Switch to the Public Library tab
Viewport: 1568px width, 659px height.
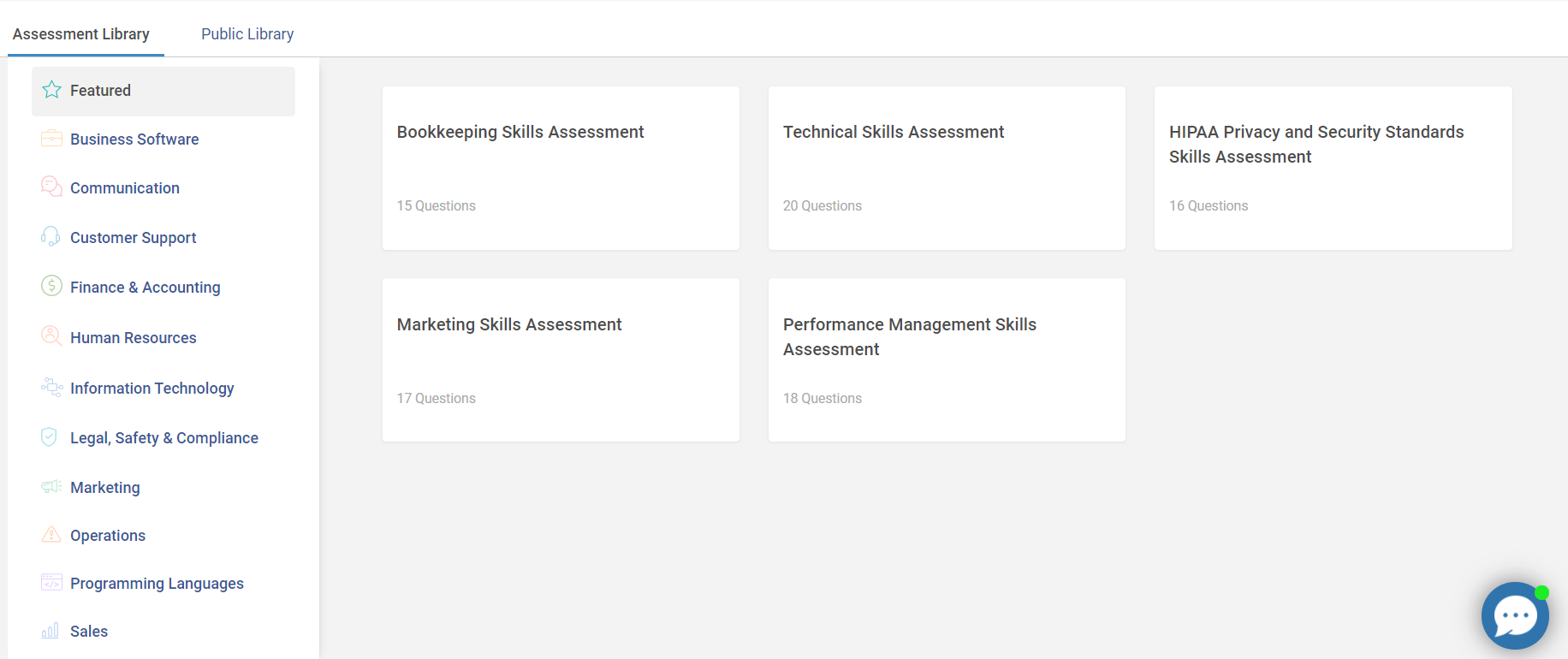coord(247,34)
